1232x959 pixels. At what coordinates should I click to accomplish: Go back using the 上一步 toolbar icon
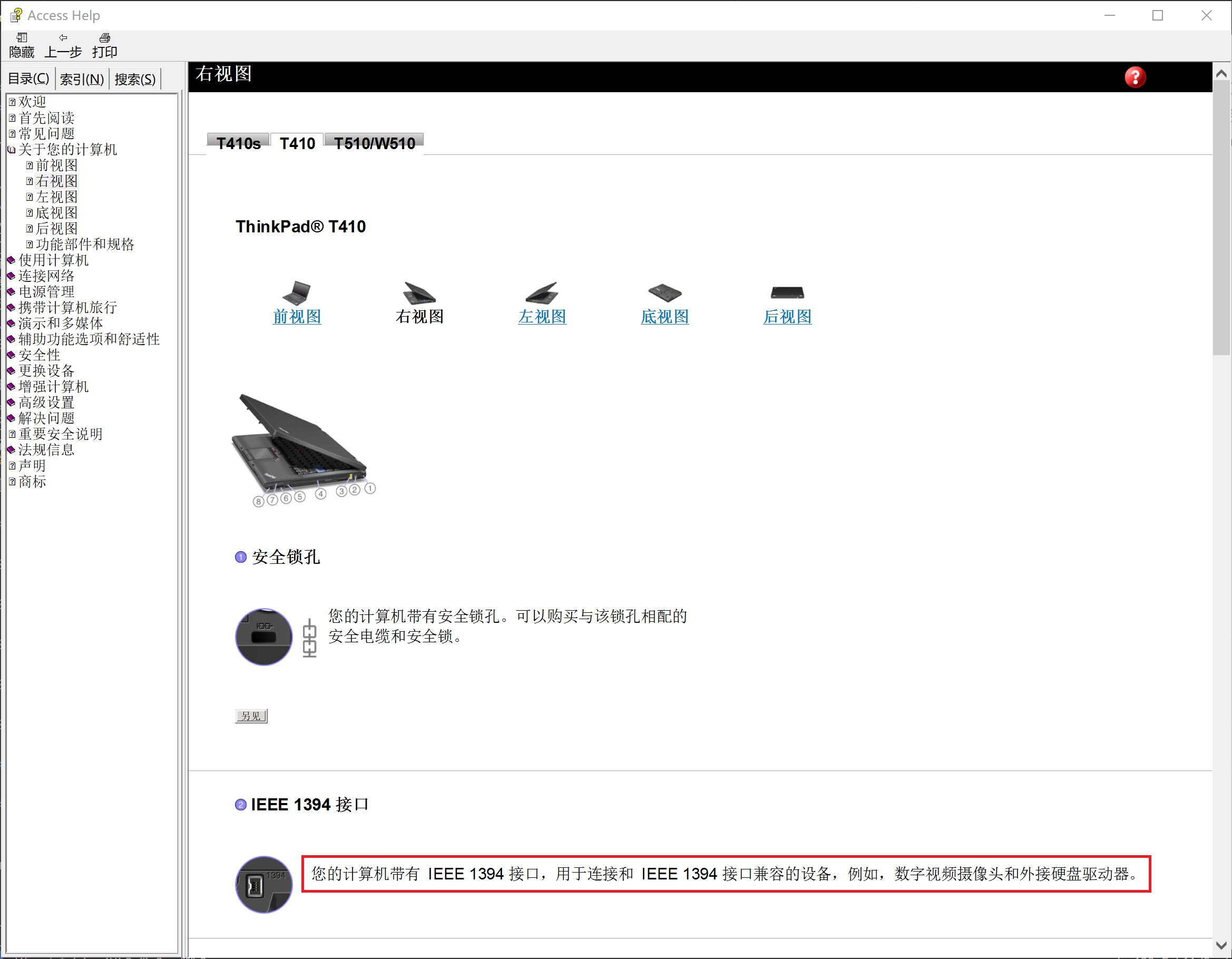(63, 45)
